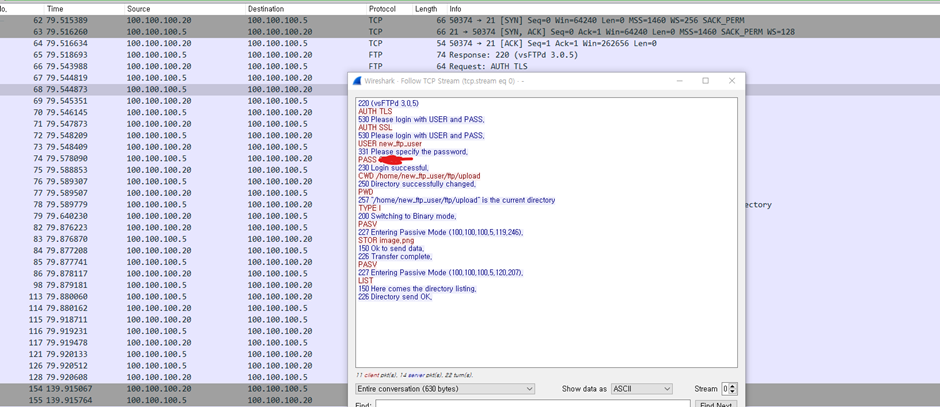Select packet 63 SYN, ACK row
Viewport: 940px width, 407px height.
point(470,32)
